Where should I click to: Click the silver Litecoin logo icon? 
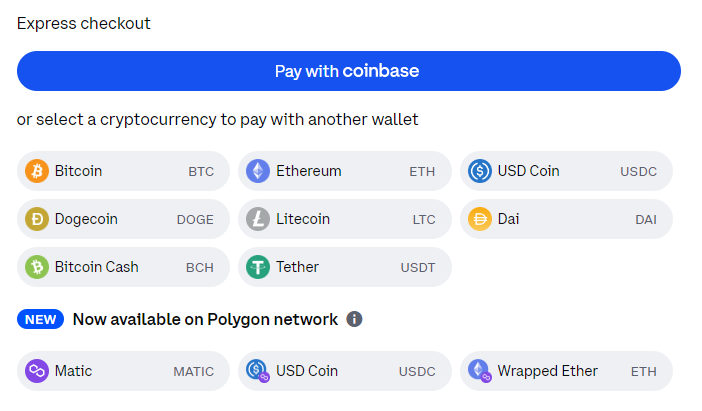[258, 219]
